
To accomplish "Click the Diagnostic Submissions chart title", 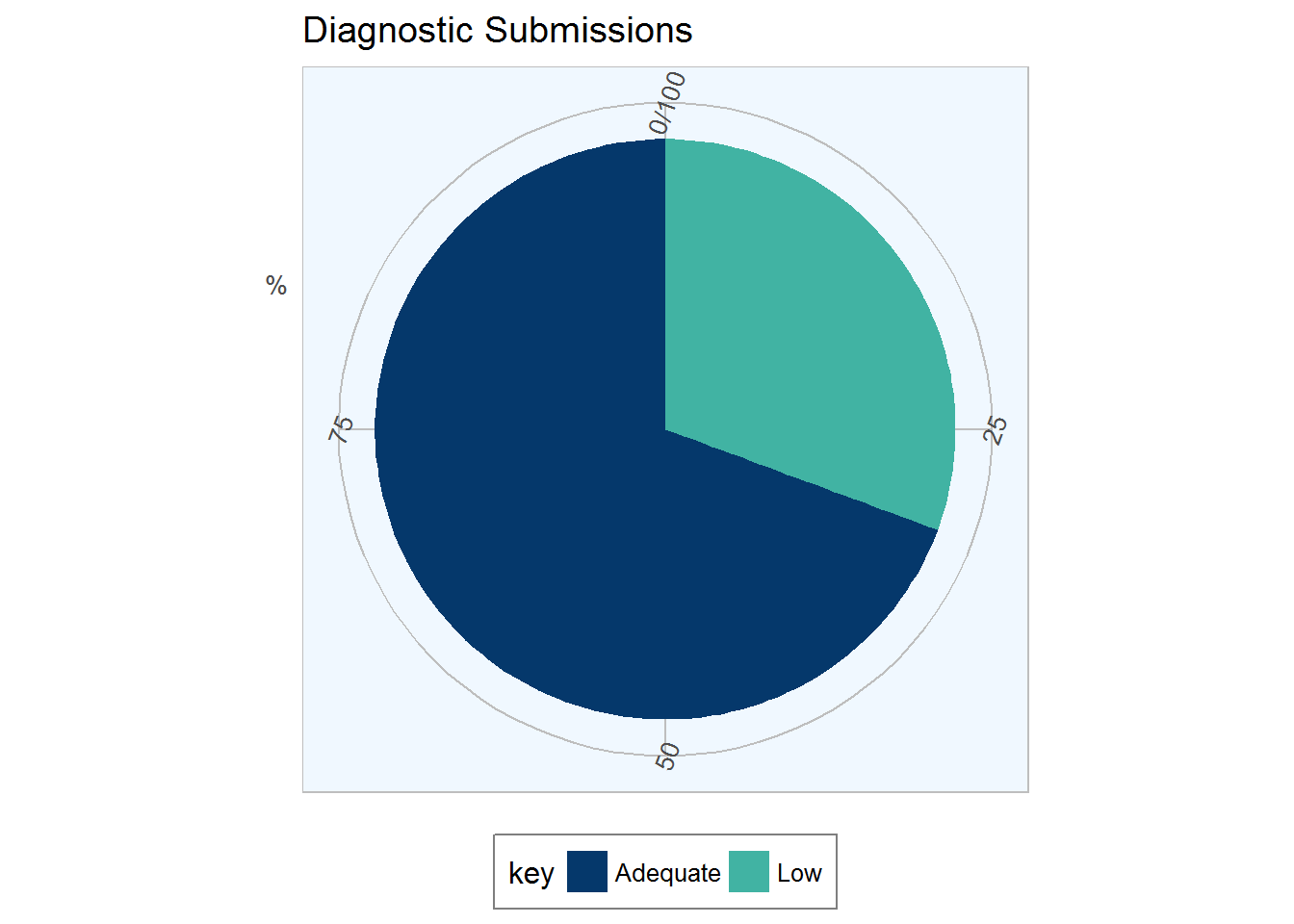I will tap(498, 31).
